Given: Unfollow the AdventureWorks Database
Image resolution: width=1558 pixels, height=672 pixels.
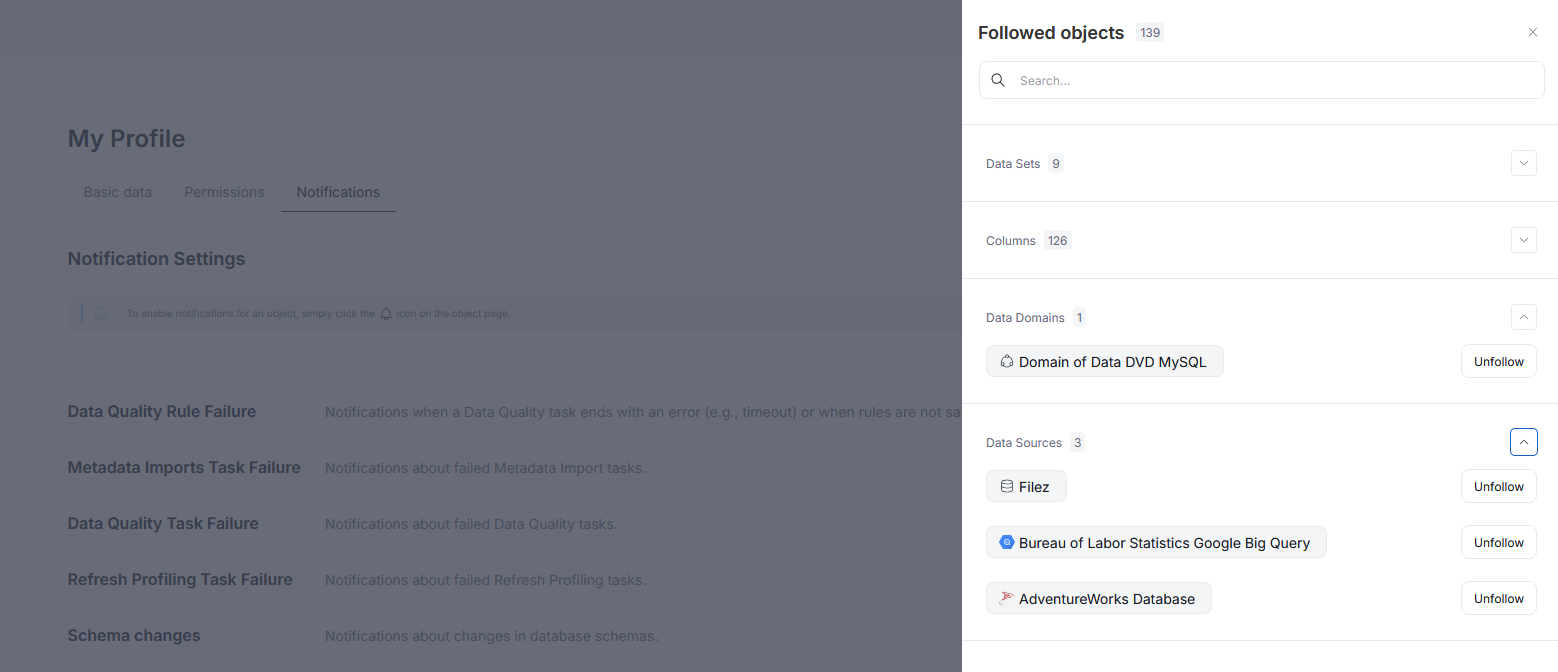Looking at the screenshot, I should coord(1498,598).
